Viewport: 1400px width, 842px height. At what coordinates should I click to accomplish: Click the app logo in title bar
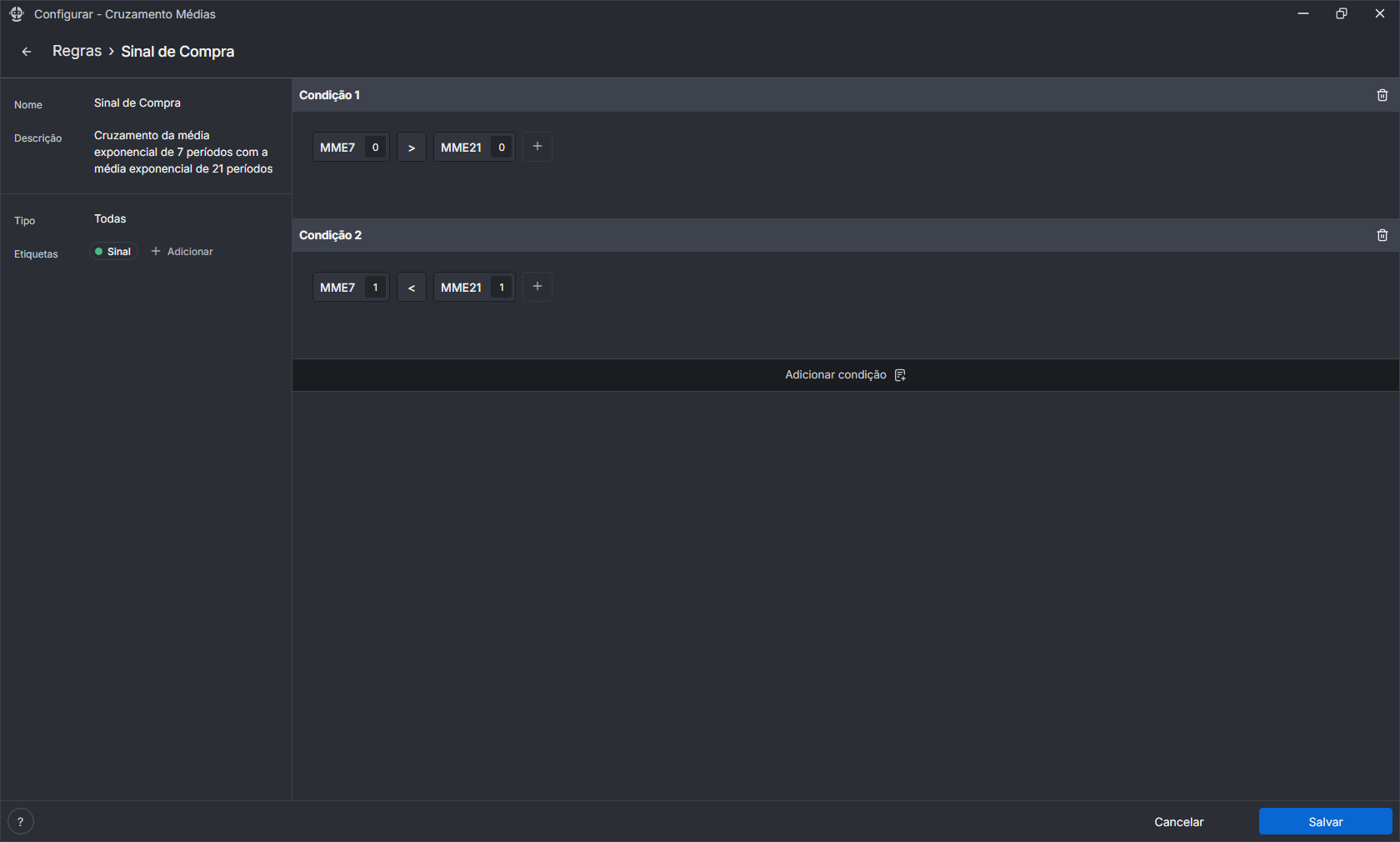17,14
